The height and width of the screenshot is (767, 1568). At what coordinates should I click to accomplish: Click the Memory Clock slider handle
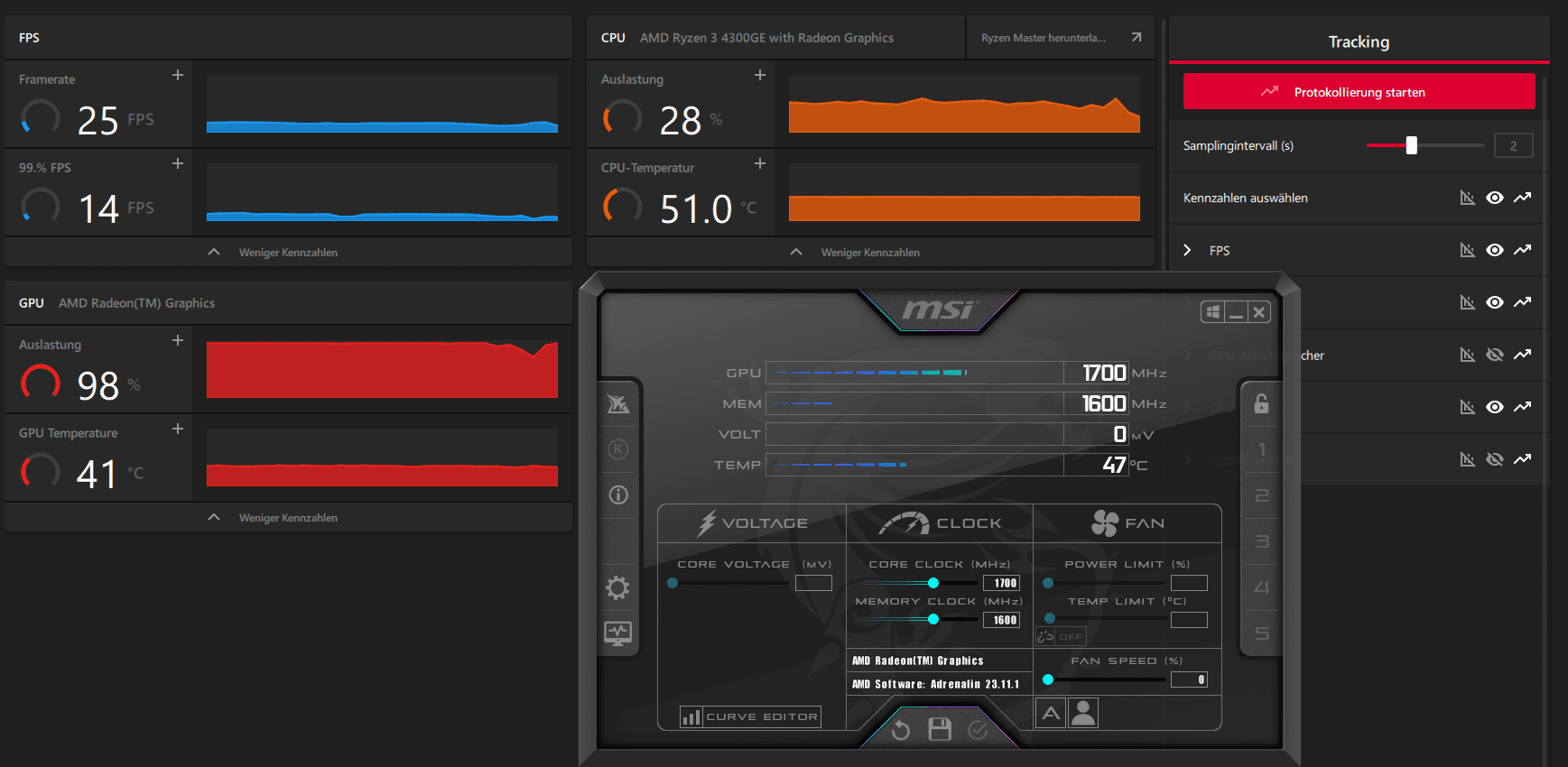933,619
